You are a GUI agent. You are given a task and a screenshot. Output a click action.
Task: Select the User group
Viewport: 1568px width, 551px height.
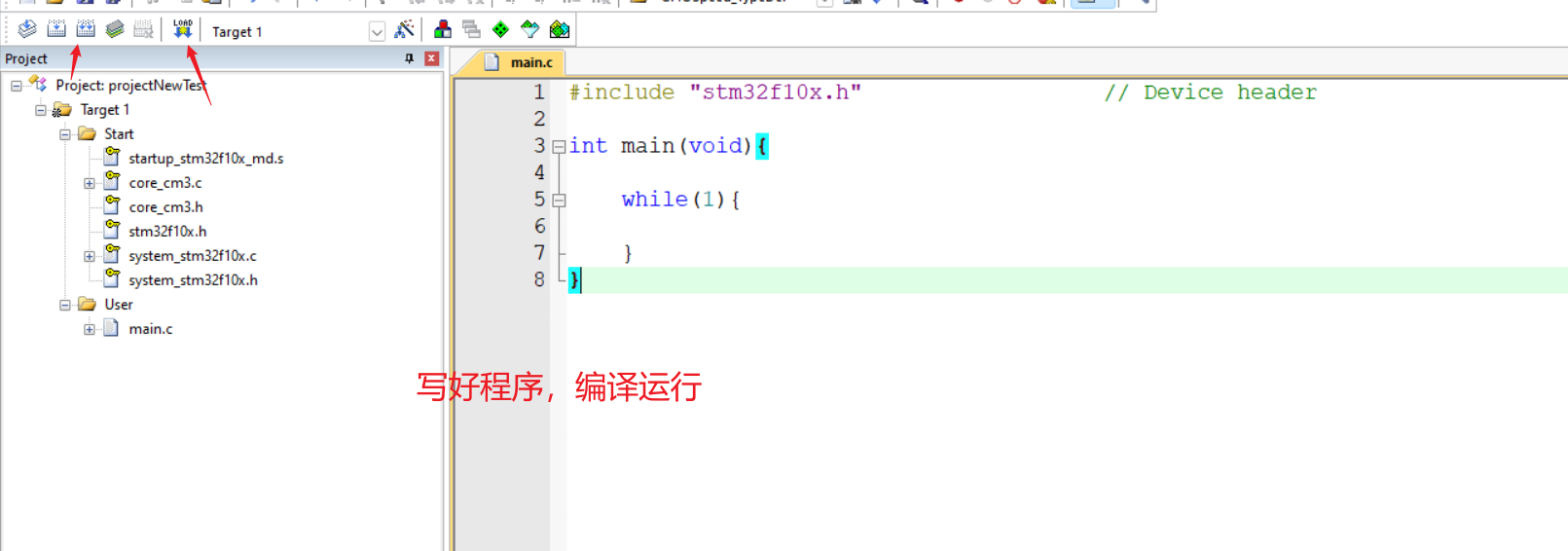[x=119, y=305]
